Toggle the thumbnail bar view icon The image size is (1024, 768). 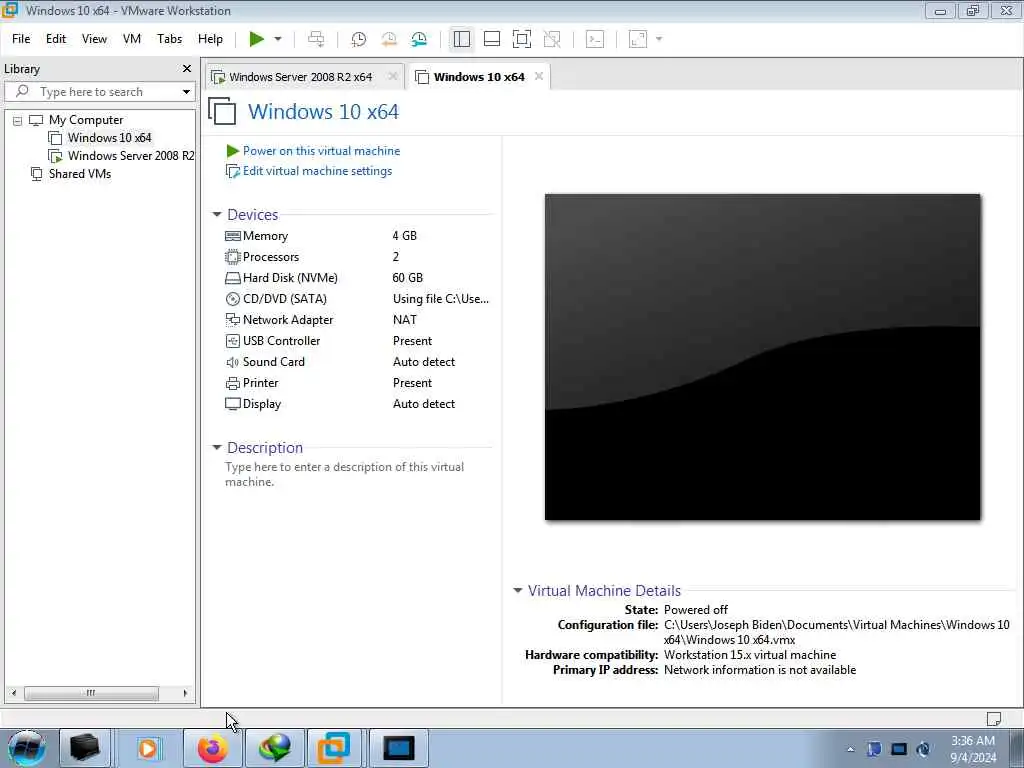492,39
